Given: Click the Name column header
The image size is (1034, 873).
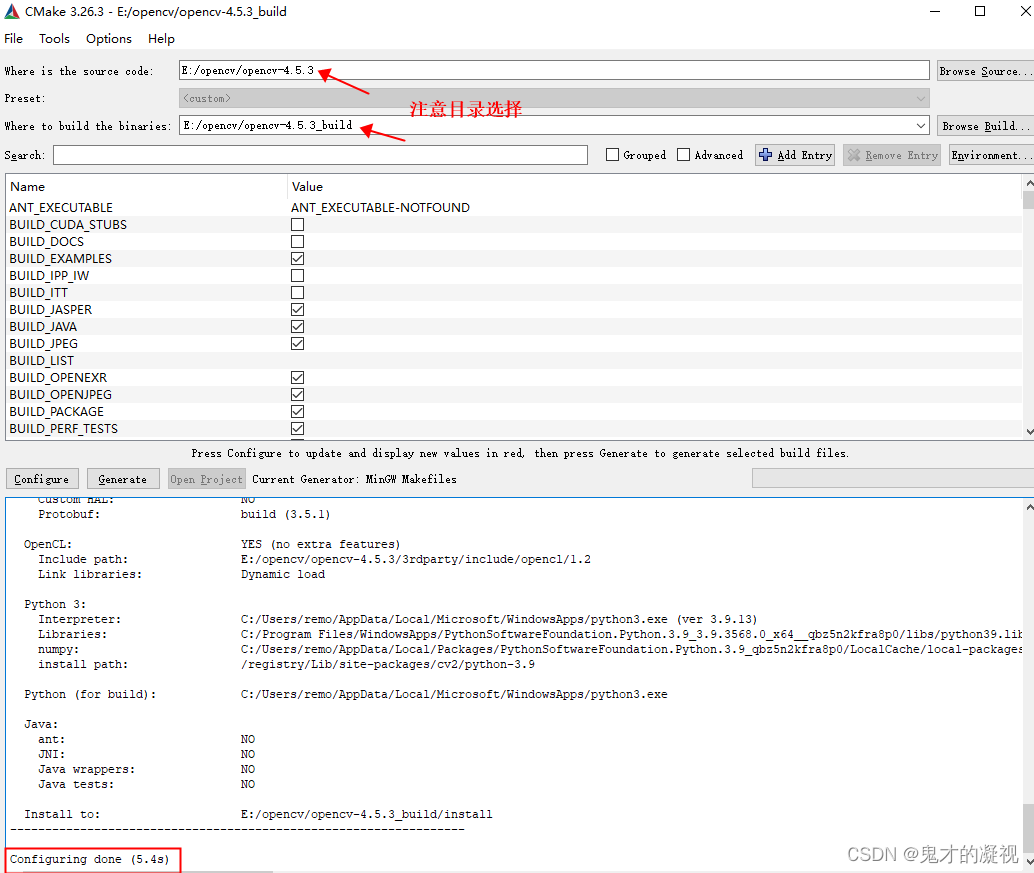Looking at the screenshot, I should point(28,187).
